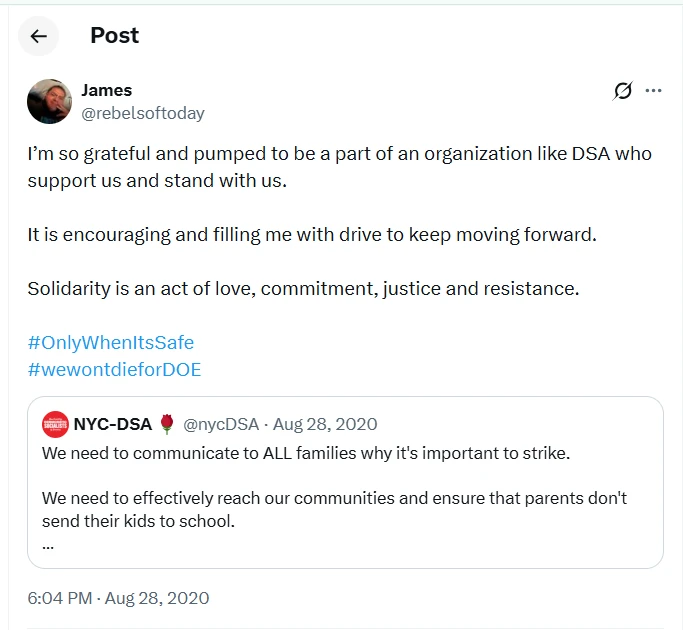Click the quoted post date Aug 28, 2020

pyautogui.click(x=325, y=424)
